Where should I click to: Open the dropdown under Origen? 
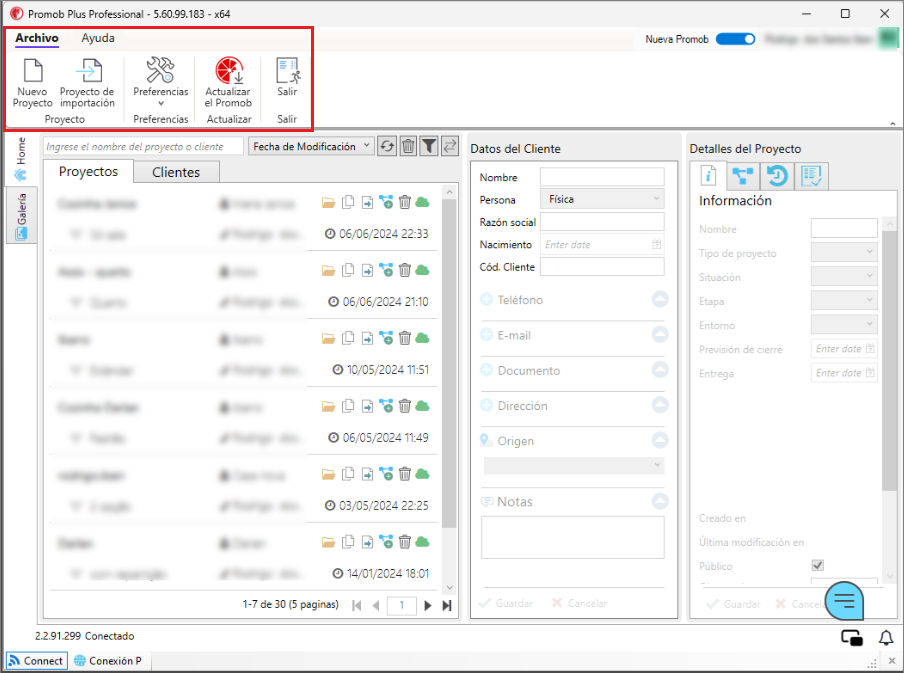pos(574,465)
